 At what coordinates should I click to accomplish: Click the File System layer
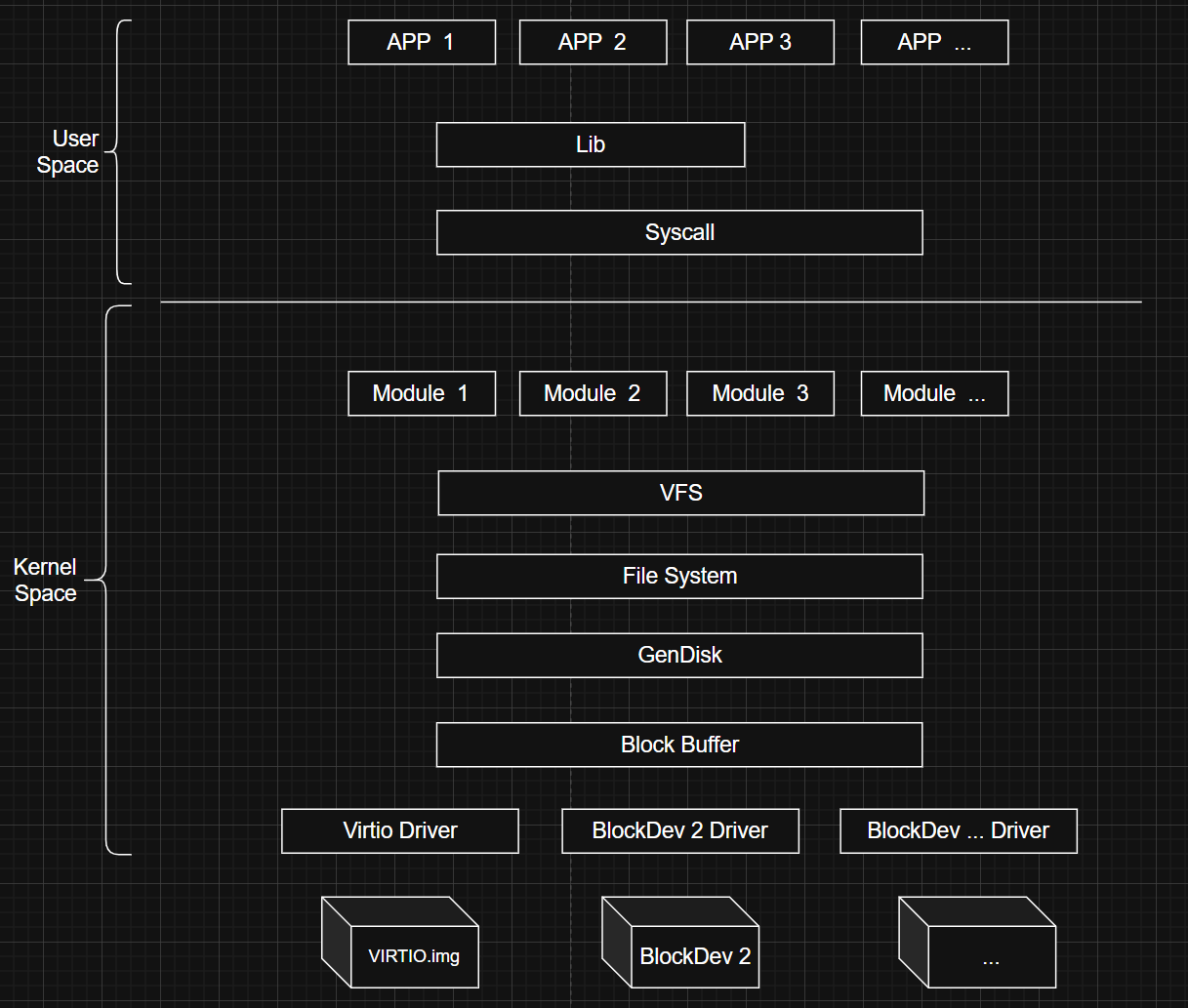click(x=679, y=577)
